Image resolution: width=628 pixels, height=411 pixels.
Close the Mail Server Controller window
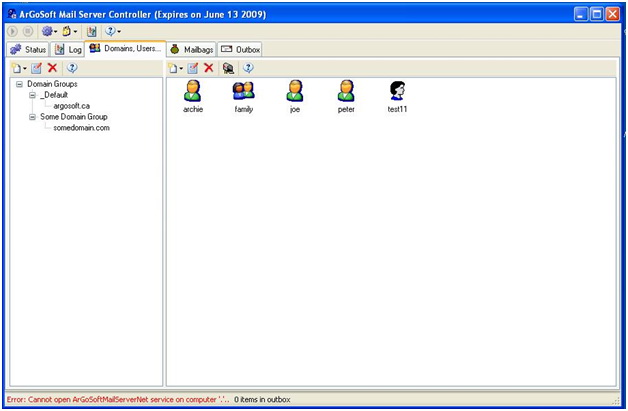click(x=613, y=14)
